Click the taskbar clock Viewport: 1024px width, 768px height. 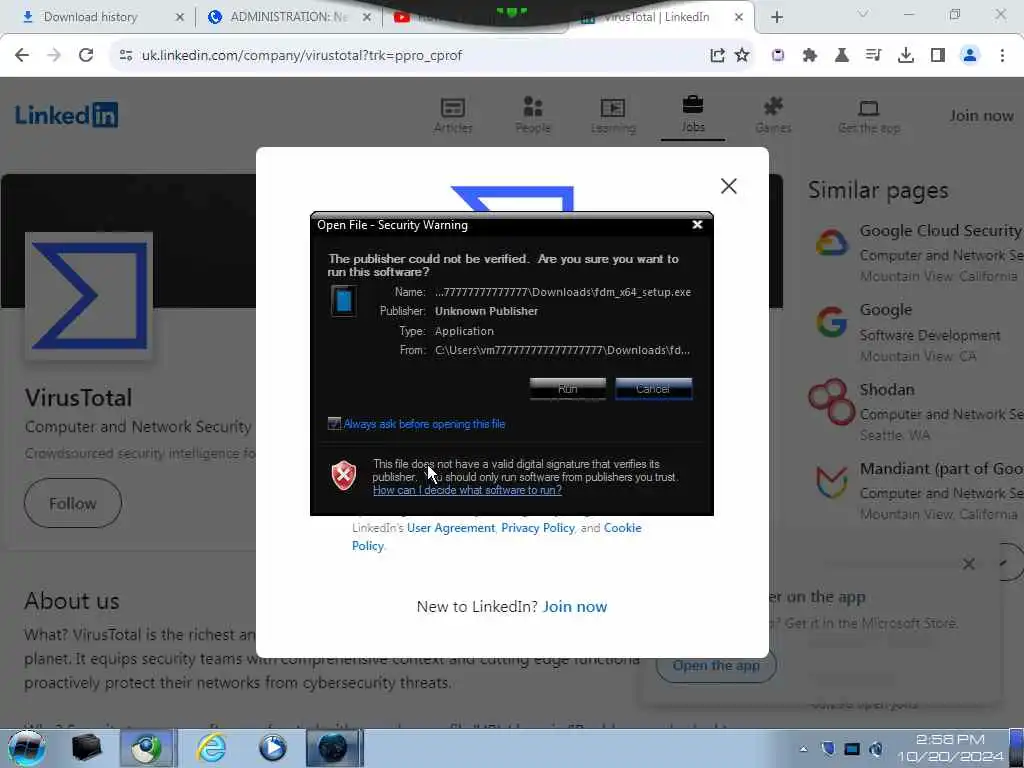coord(950,748)
